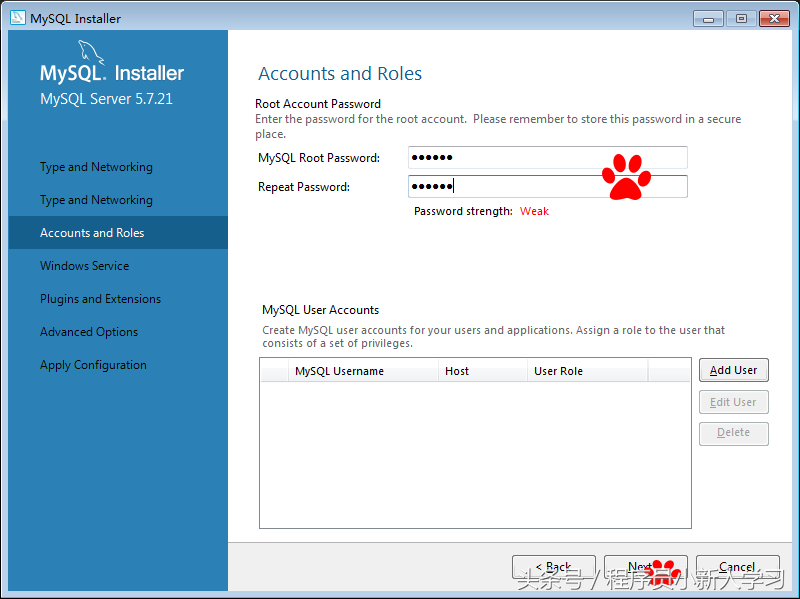
Task: Click the Repeat Password field
Action: pos(548,186)
